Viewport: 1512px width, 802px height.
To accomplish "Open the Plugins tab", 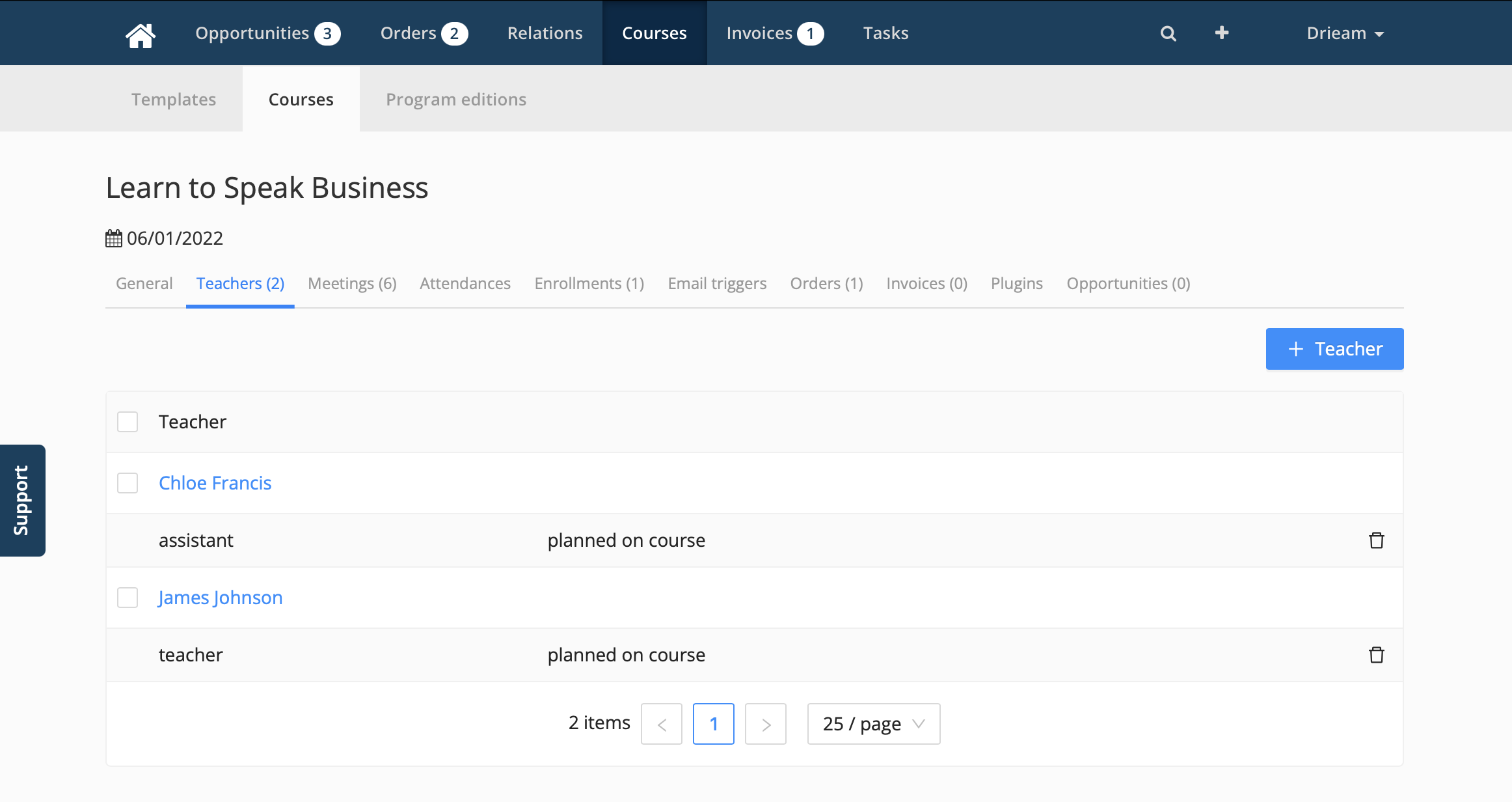I will pyautogui.click(x=1017, y=283).
